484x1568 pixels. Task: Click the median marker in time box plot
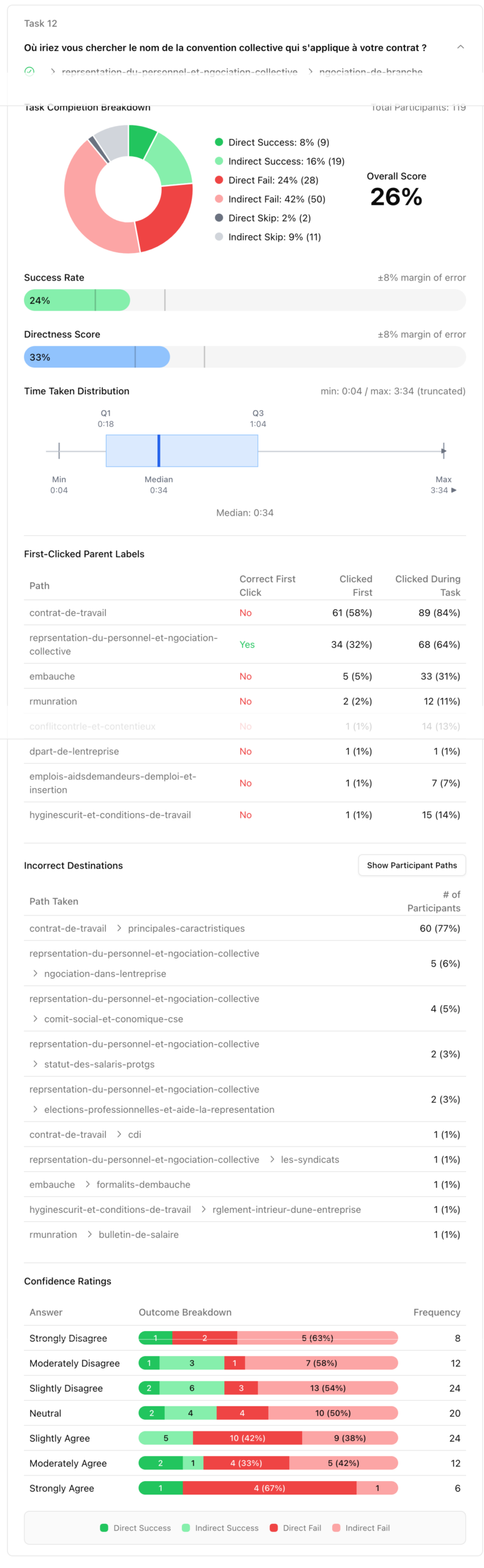[x=159, y=451]
